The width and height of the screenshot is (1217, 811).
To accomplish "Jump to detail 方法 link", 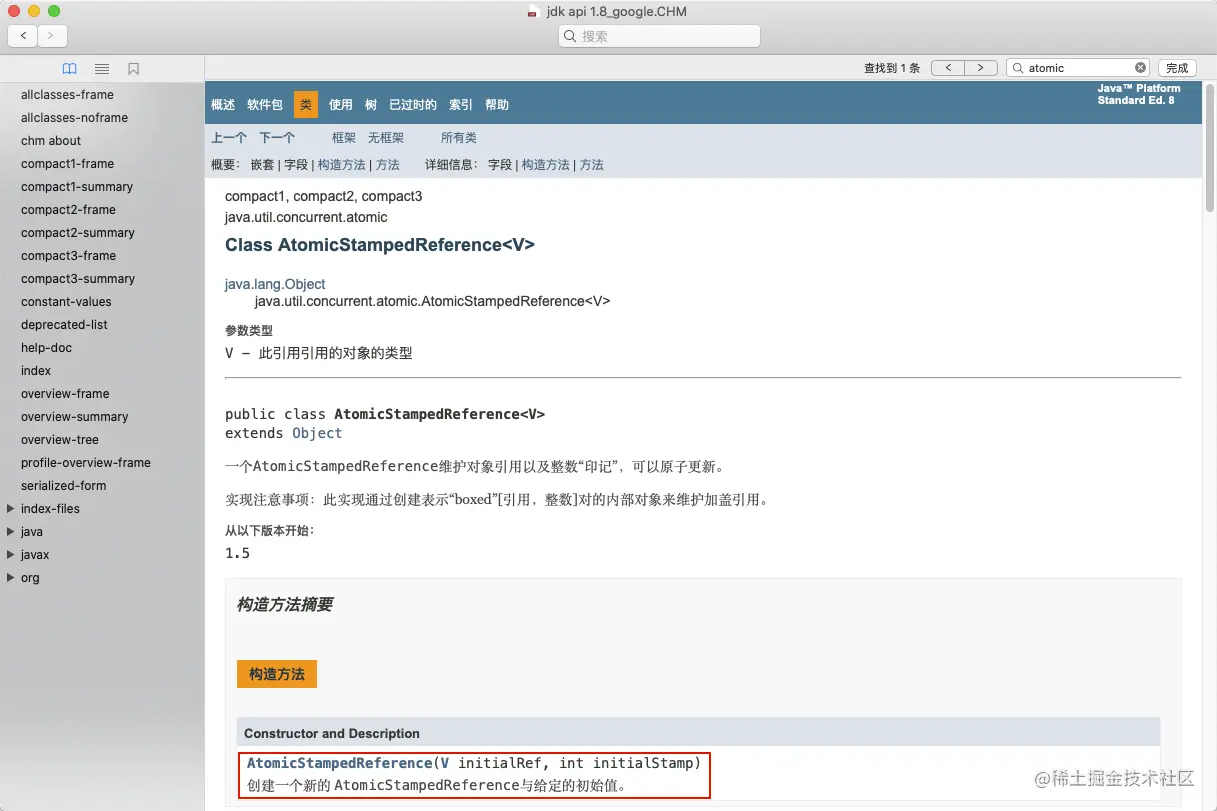I will [x=592, y=165].
